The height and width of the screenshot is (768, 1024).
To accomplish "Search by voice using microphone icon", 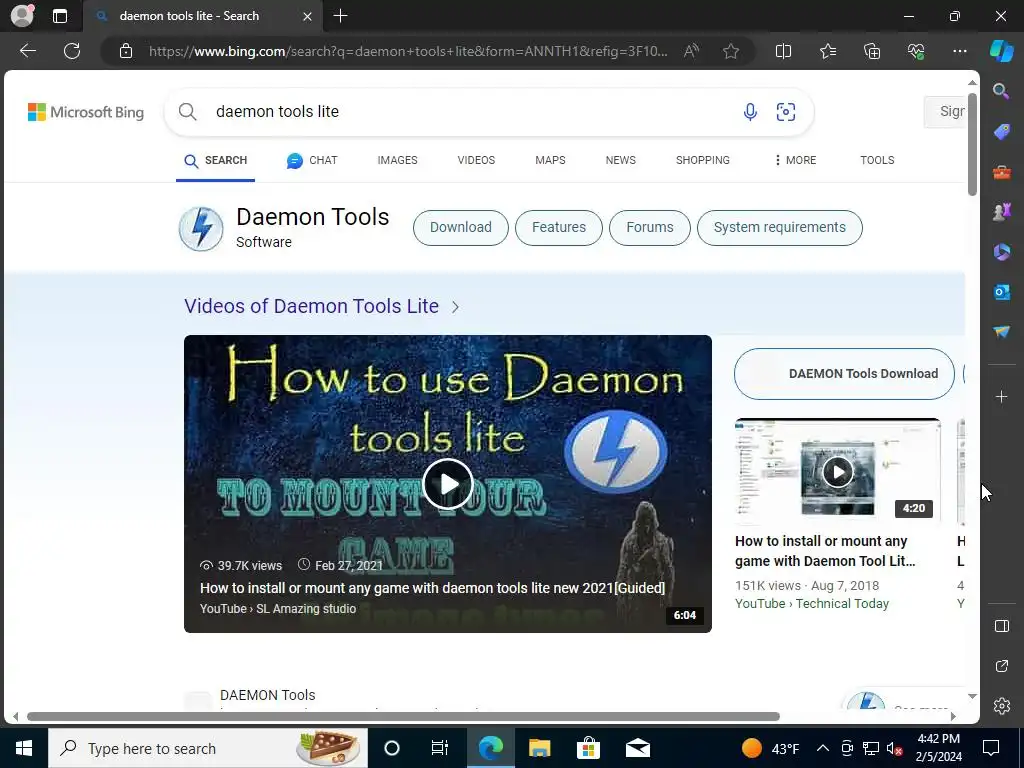I will point(750,112).
